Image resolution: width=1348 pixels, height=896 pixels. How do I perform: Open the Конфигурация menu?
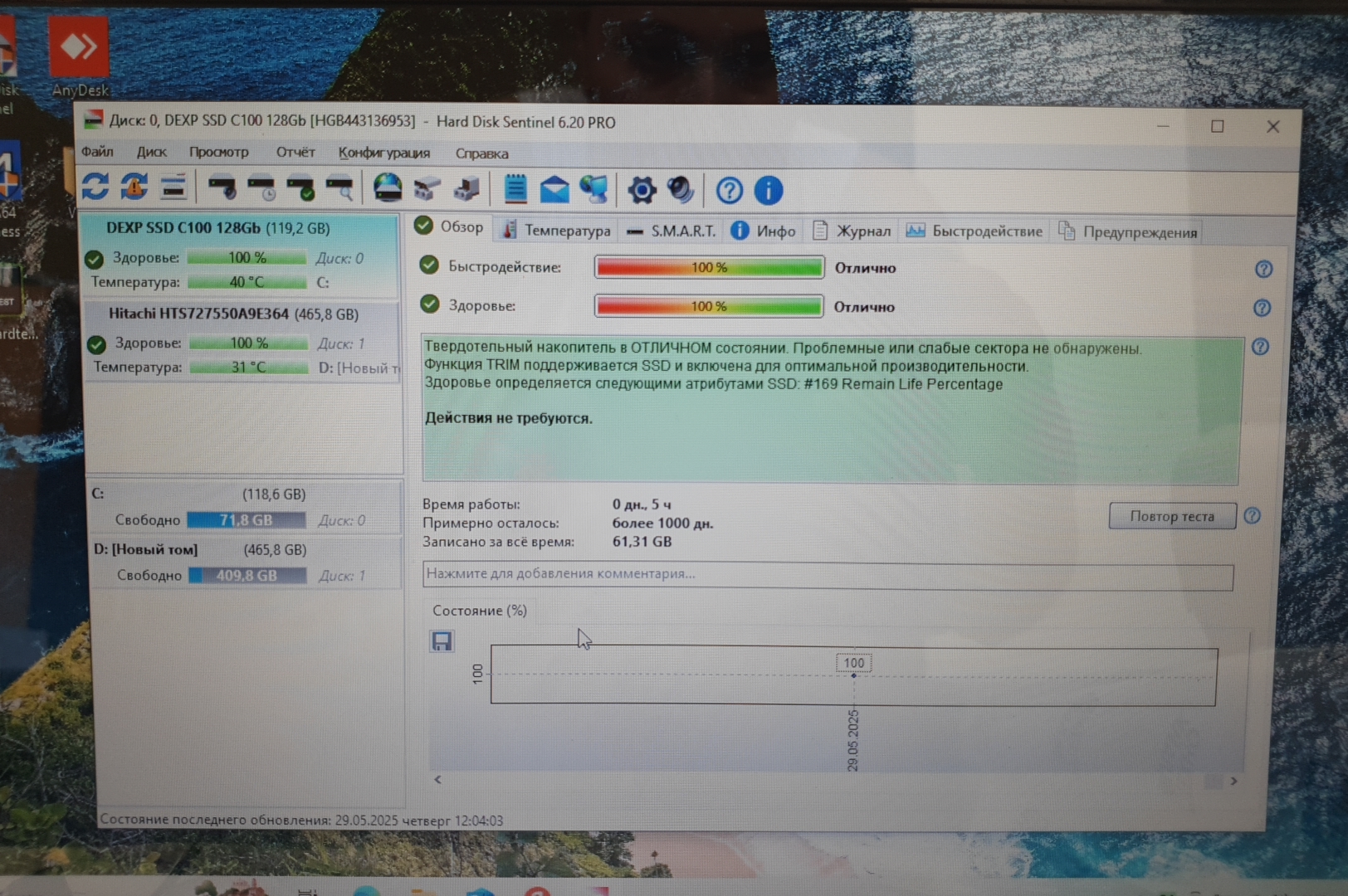[384, 153]
